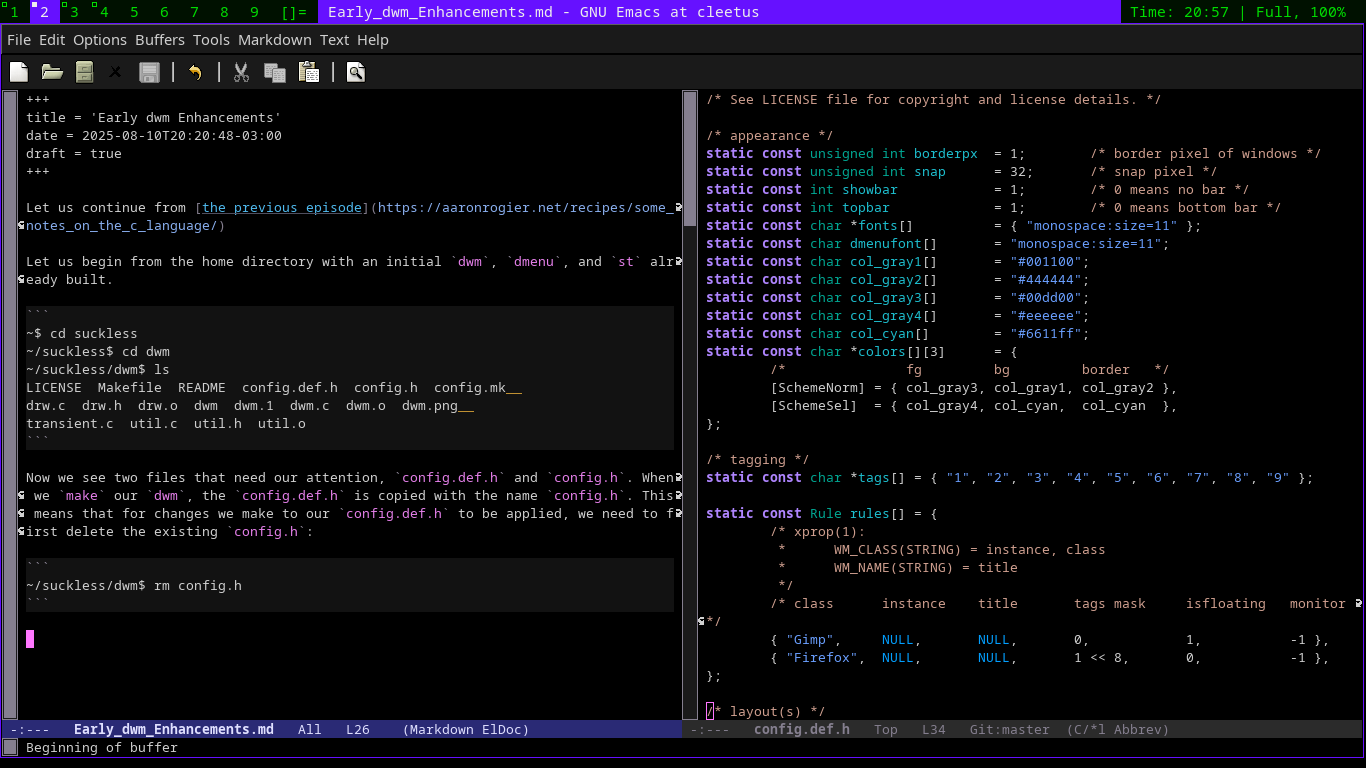Open the Text menu
Screen dimensions: 1366x768
coord(335,40)
